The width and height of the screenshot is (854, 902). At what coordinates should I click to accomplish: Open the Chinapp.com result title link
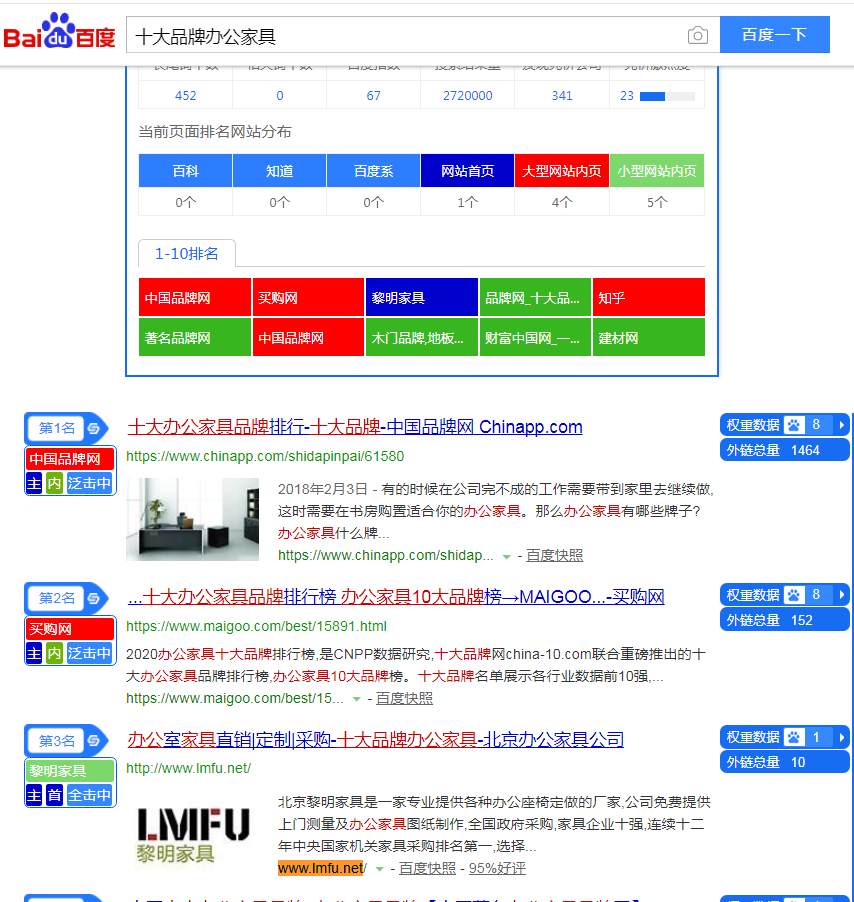(355, 427)
